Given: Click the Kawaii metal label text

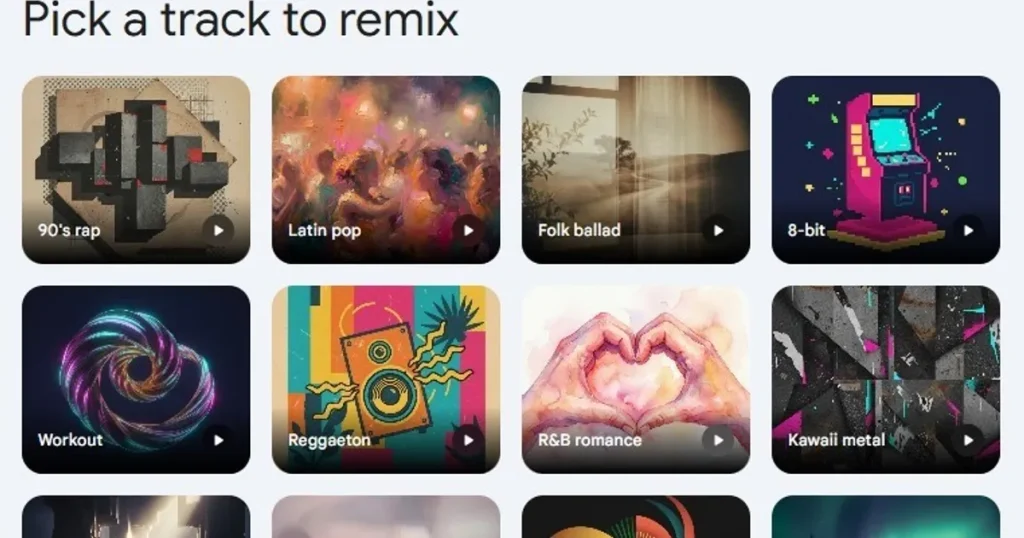Looking at the screenshot, I should coord(837,440).
